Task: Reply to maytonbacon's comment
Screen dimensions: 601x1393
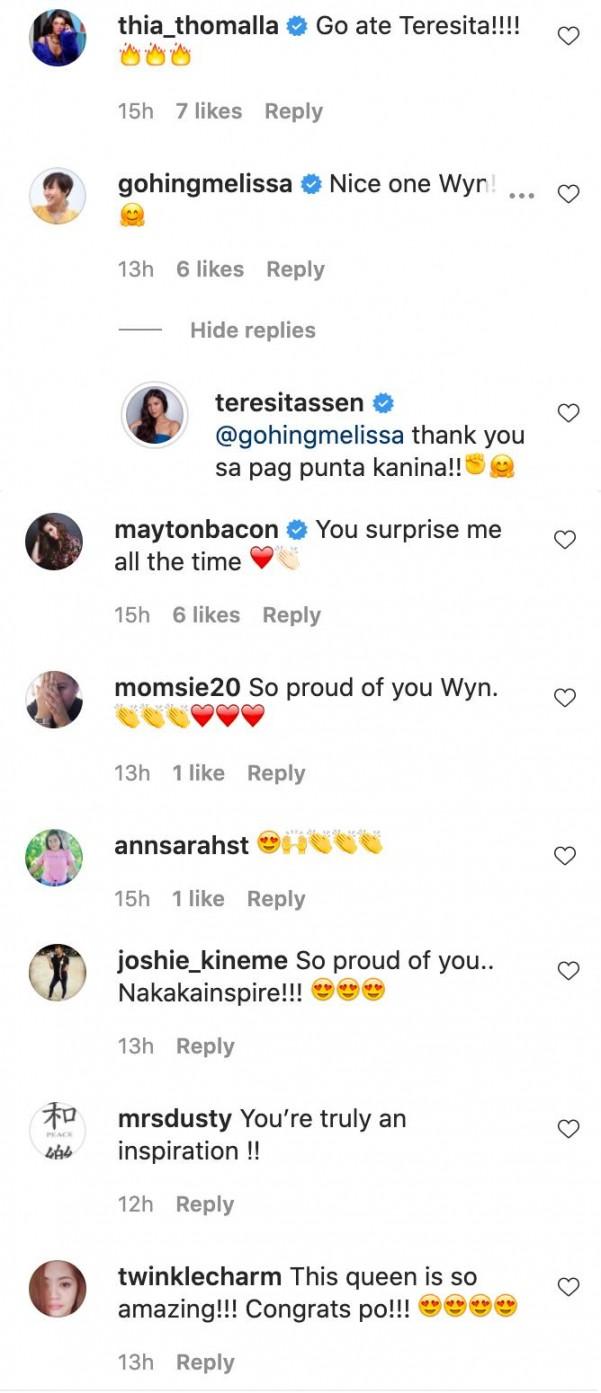Action: tap(291, 615)
